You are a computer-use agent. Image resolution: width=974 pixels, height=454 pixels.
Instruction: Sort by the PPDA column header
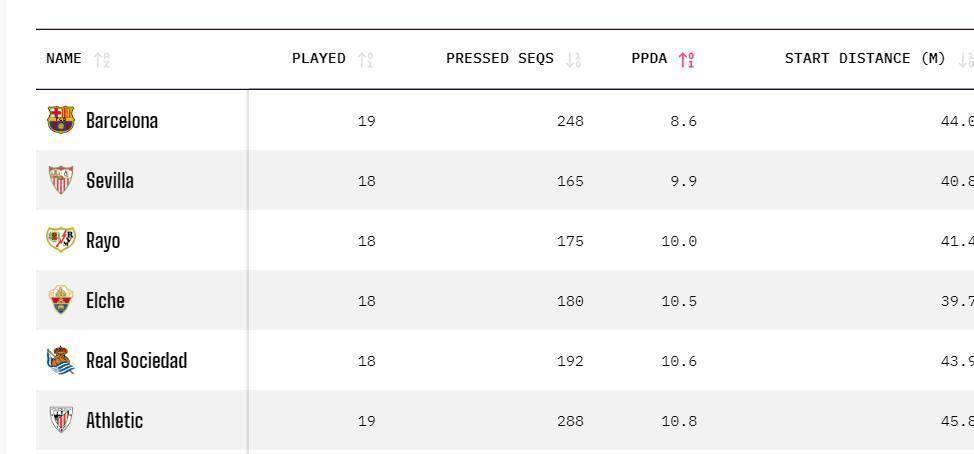coord(649,58)
